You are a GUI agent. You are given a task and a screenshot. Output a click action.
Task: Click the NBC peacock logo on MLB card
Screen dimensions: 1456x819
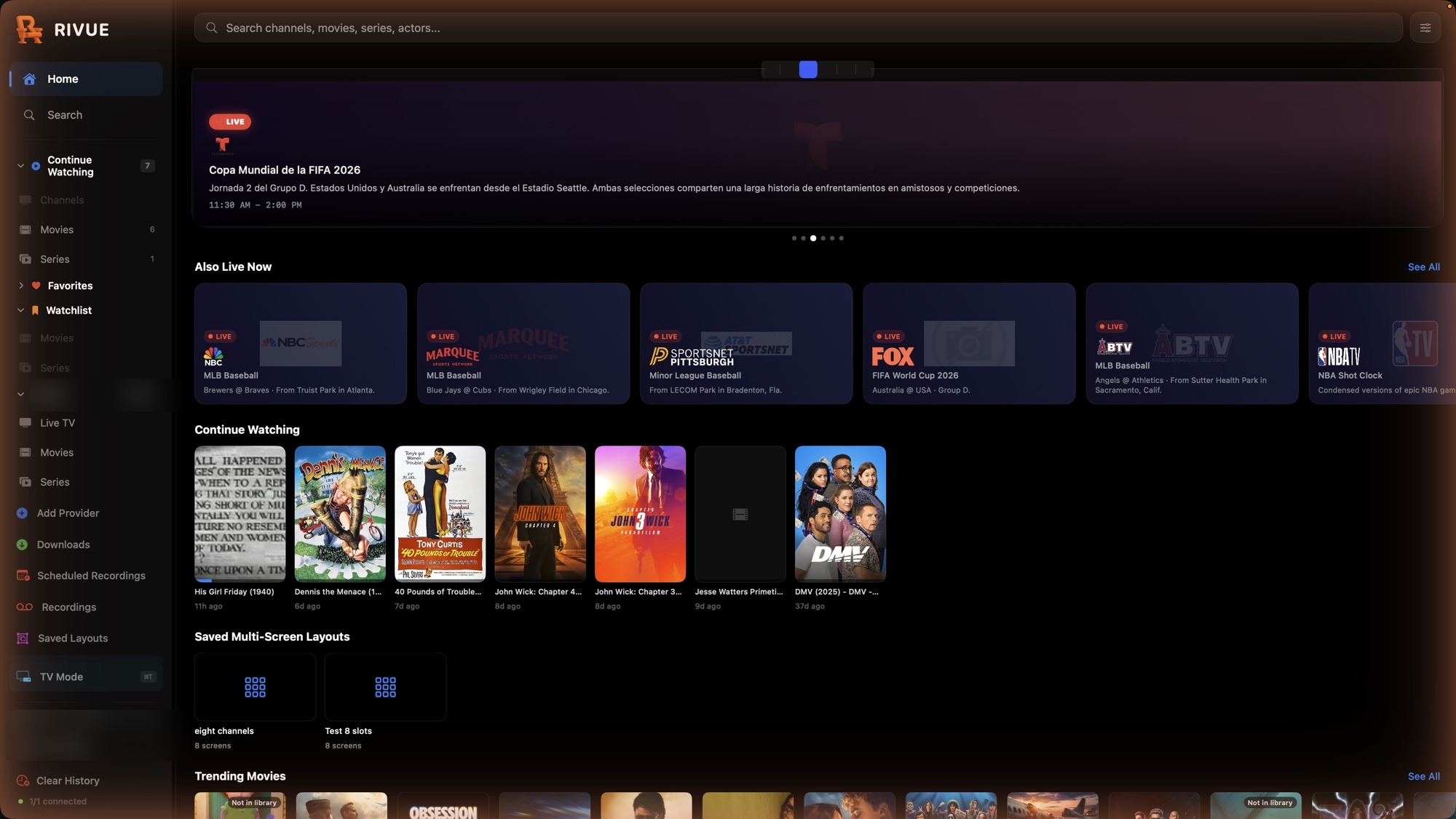[213, 356]
